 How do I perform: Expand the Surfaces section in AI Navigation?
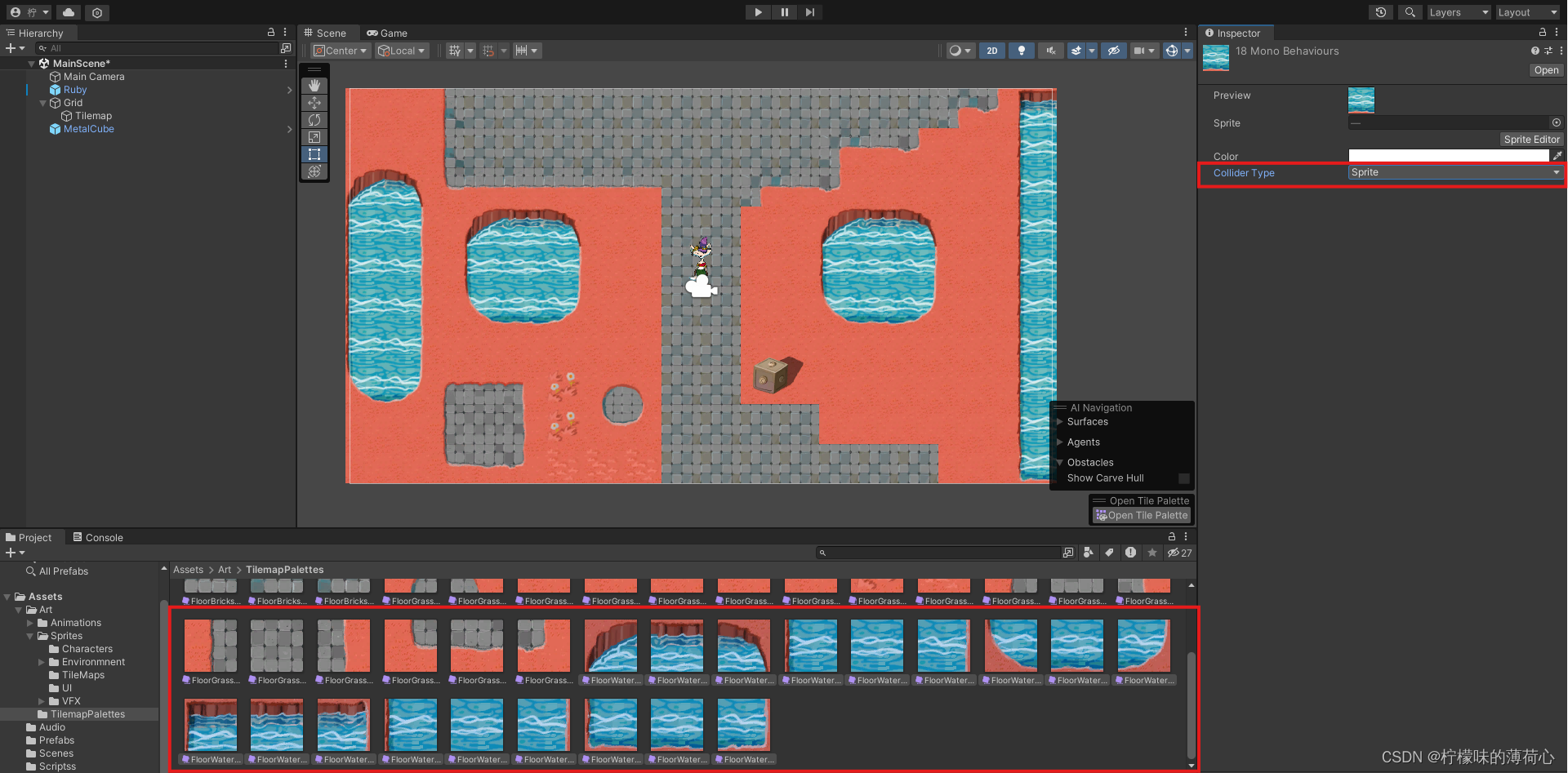pyautogui.click(x=1059, y=422)
